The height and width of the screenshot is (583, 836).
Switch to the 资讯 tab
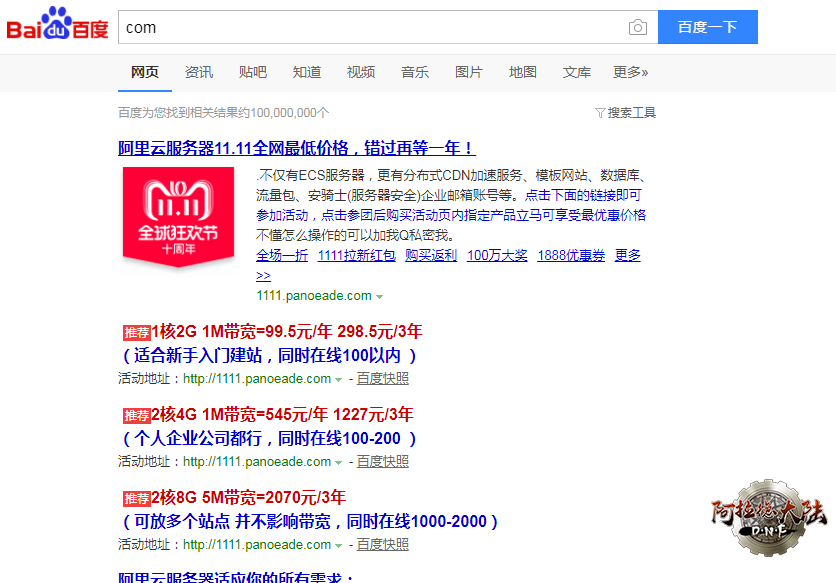[x=199, y=72]
